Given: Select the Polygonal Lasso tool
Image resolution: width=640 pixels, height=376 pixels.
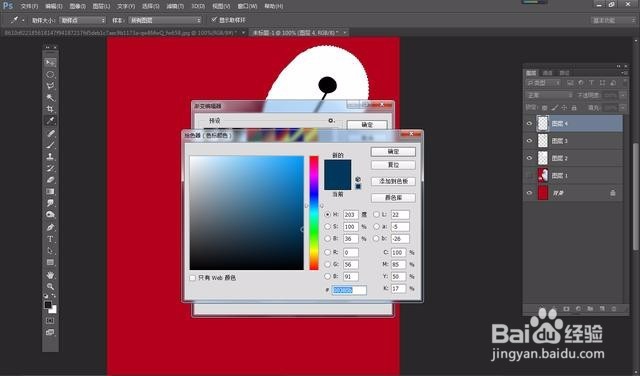Looking at the screenshot, I should point(50,86).
